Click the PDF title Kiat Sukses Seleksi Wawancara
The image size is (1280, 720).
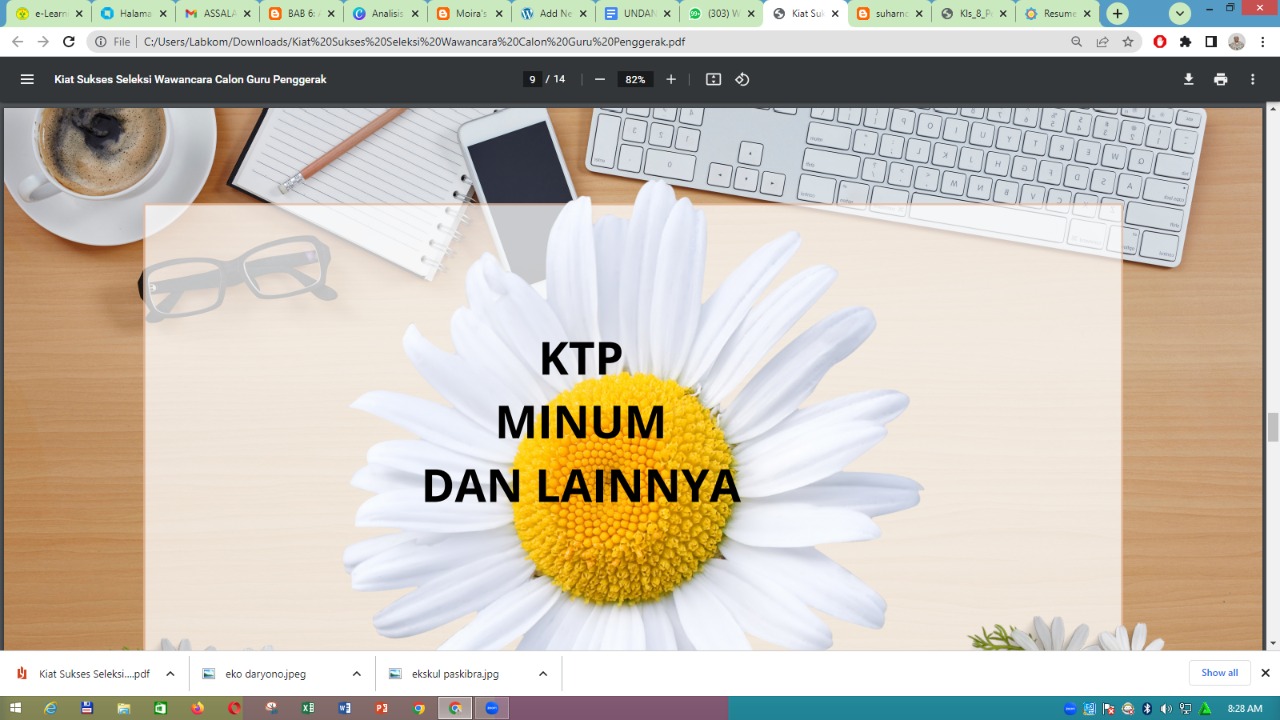coord(190,79)
